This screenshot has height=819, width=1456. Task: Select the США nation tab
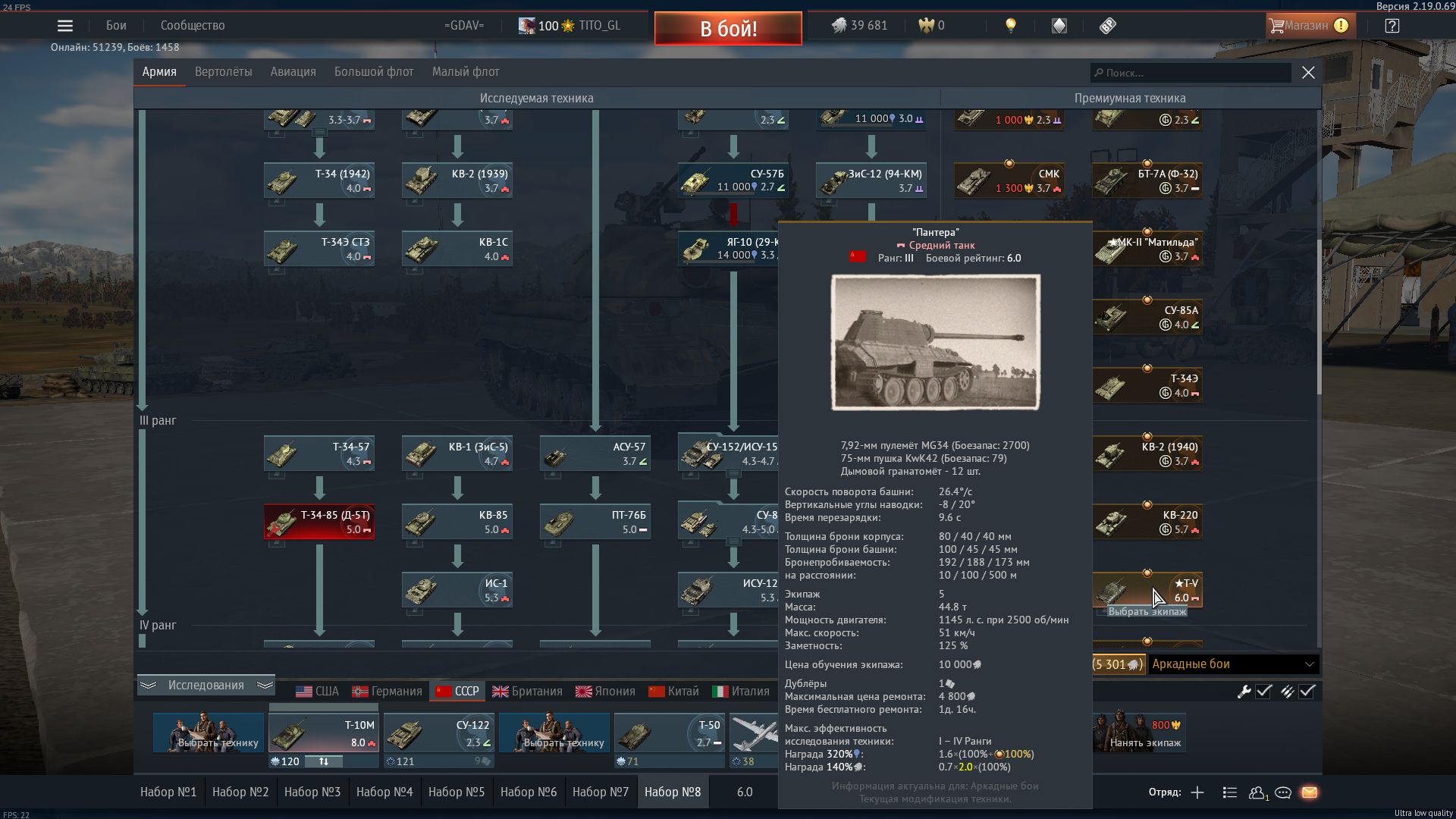317,691
